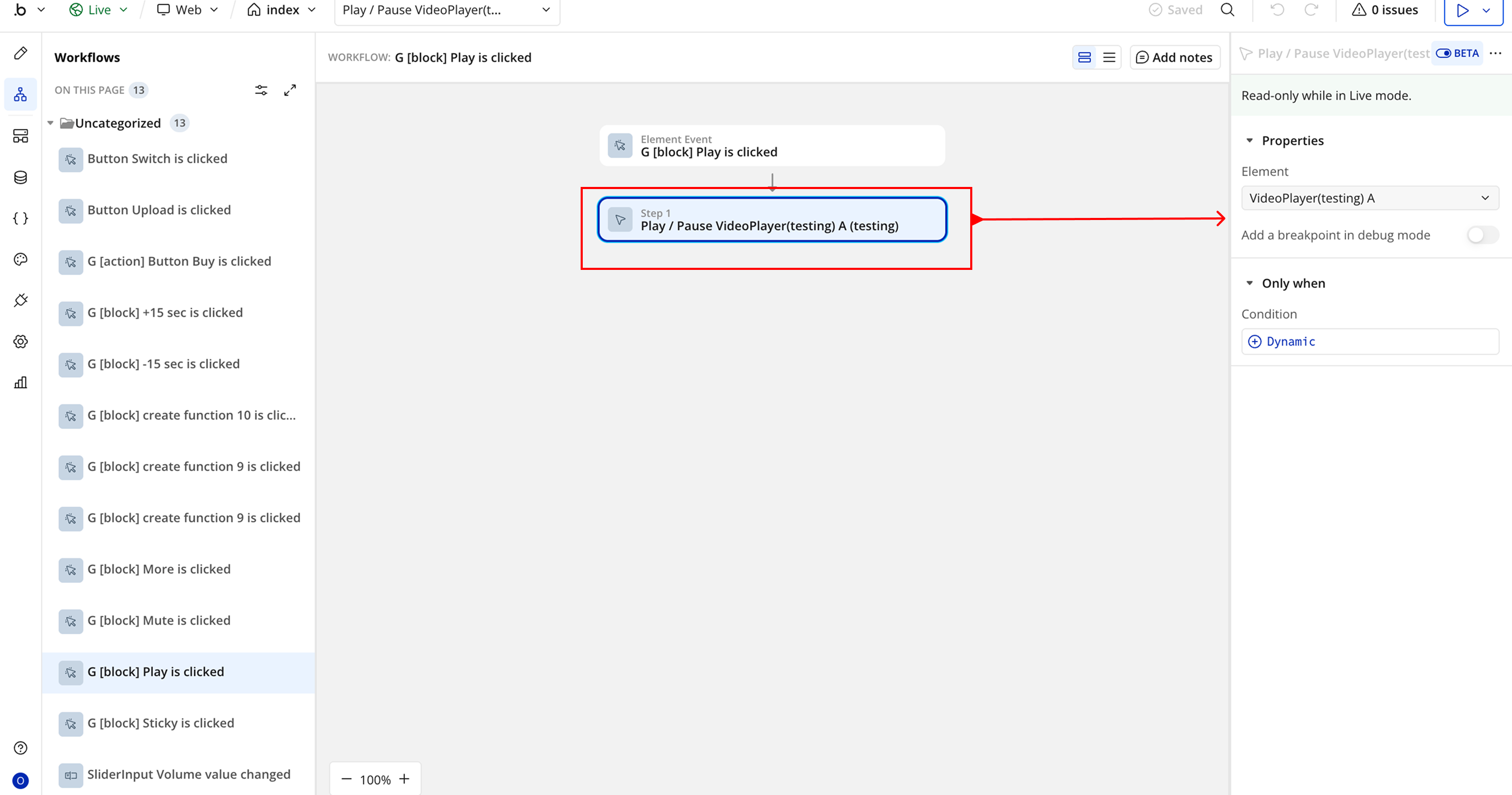Viewport: 1512px width, 795px height.
Task: Click the workflow filter sliders icon
Action: pyautogui.click(x=261, y=90)
